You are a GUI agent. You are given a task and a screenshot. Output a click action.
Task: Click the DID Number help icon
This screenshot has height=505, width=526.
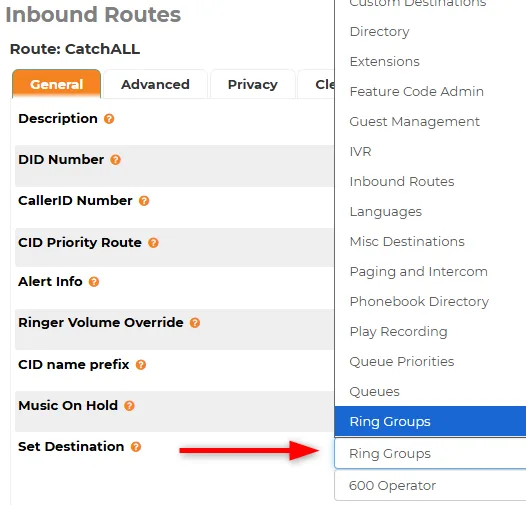click(115, 160)
